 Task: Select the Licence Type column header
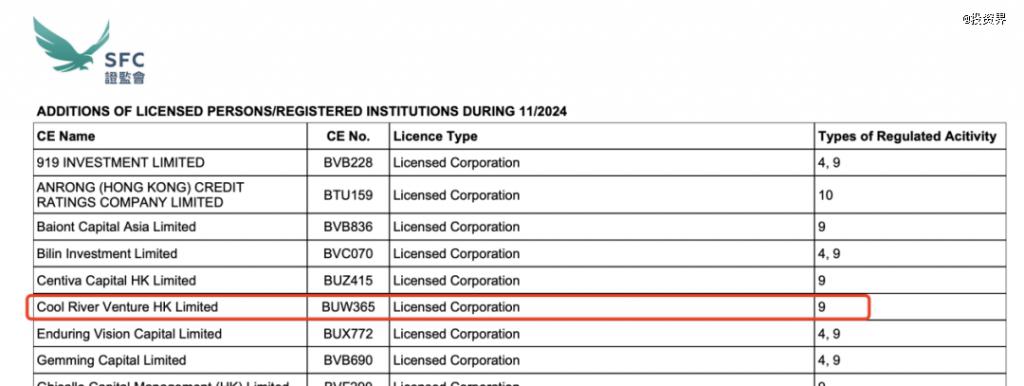pyautogui.click(x=435, y=137)
